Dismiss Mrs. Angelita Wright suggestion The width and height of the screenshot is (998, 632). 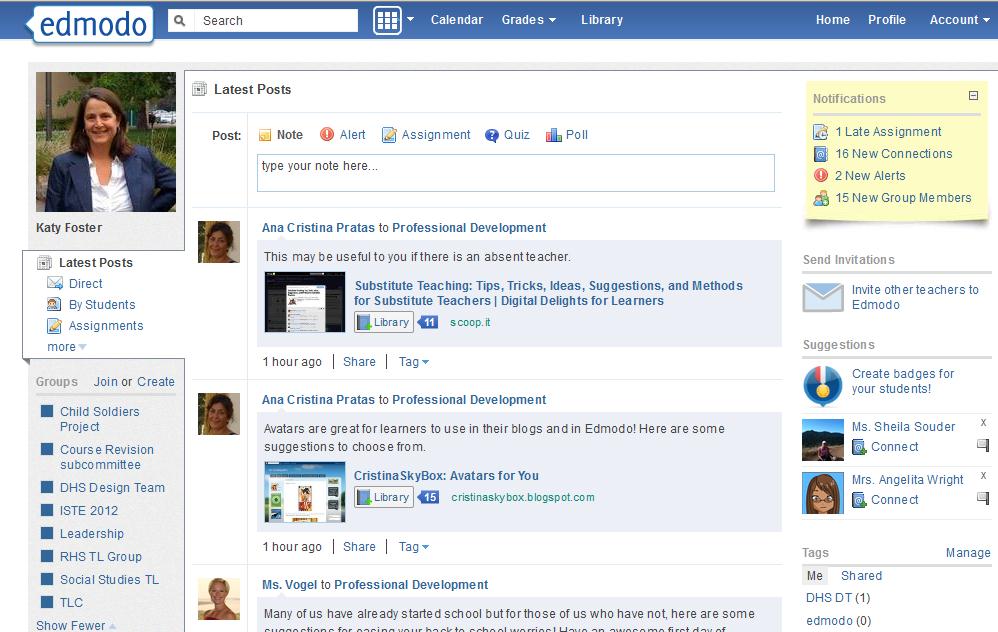point(983,475)
